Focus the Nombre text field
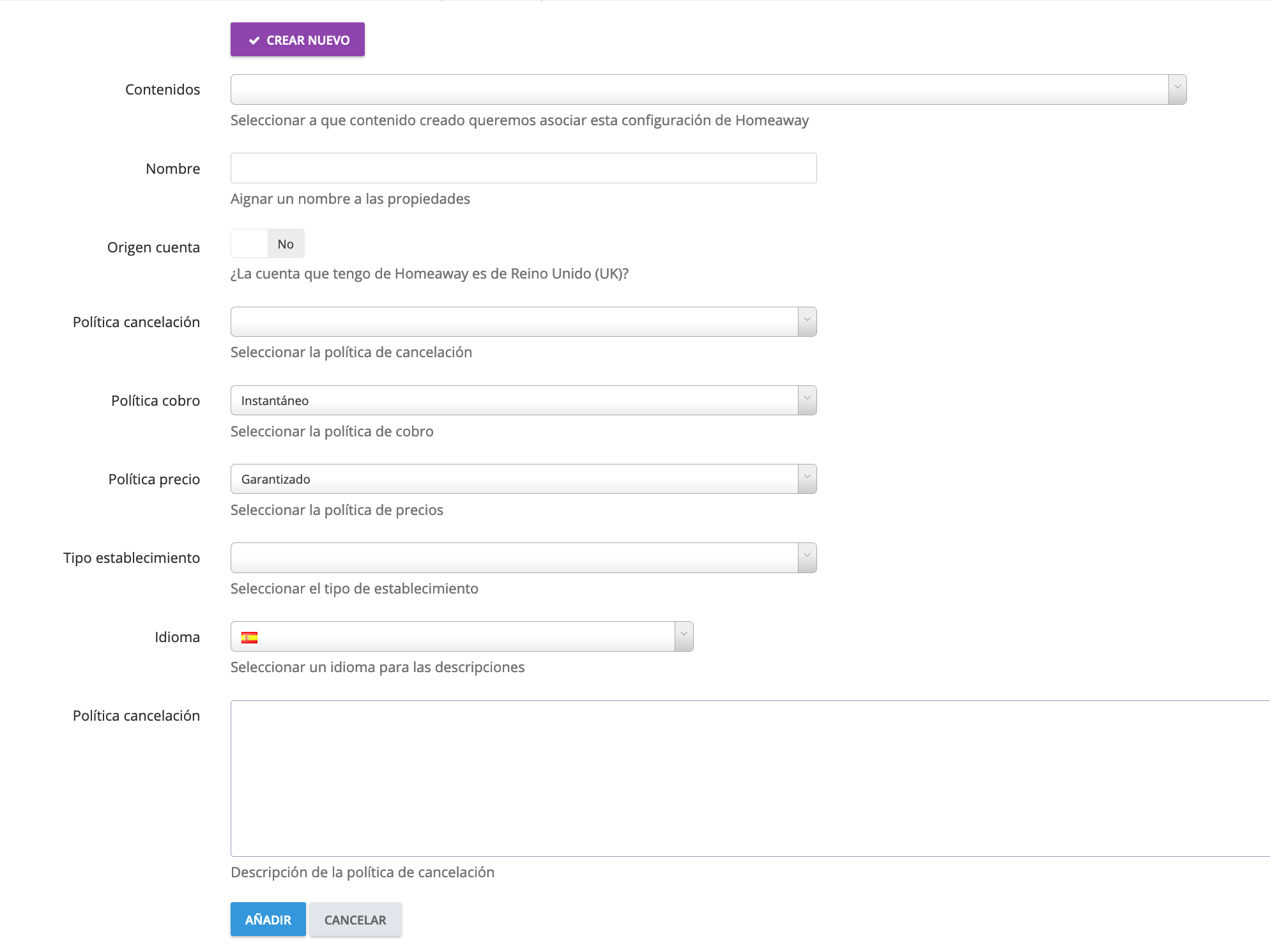The width and height of the screenshot is (1270, 952). click(523, 168)
